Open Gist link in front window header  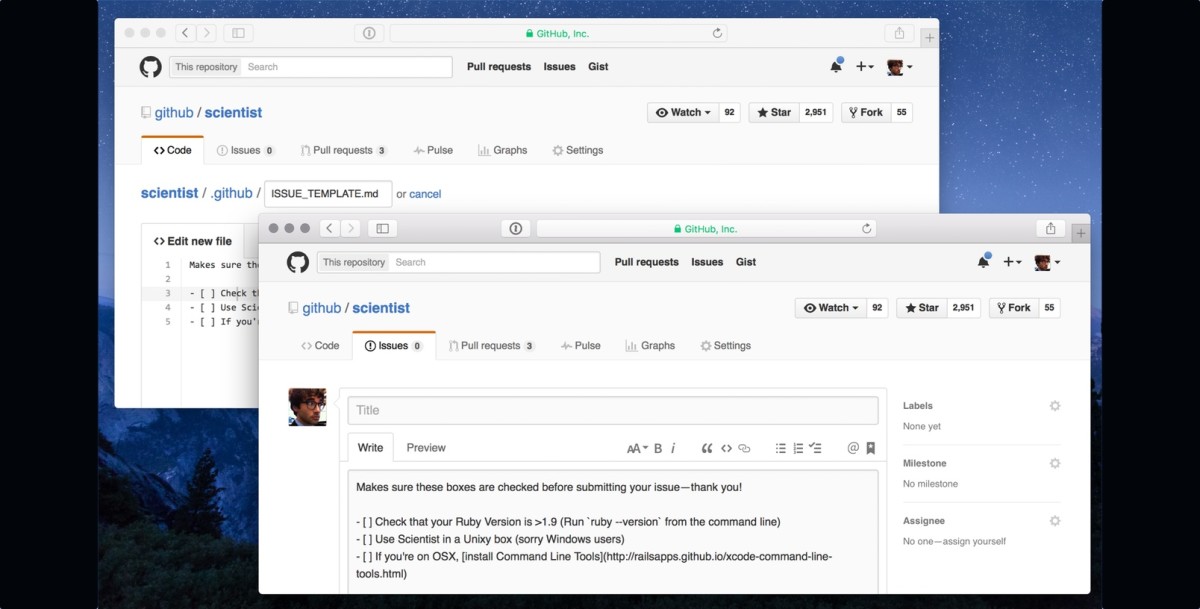pos(745,262)
